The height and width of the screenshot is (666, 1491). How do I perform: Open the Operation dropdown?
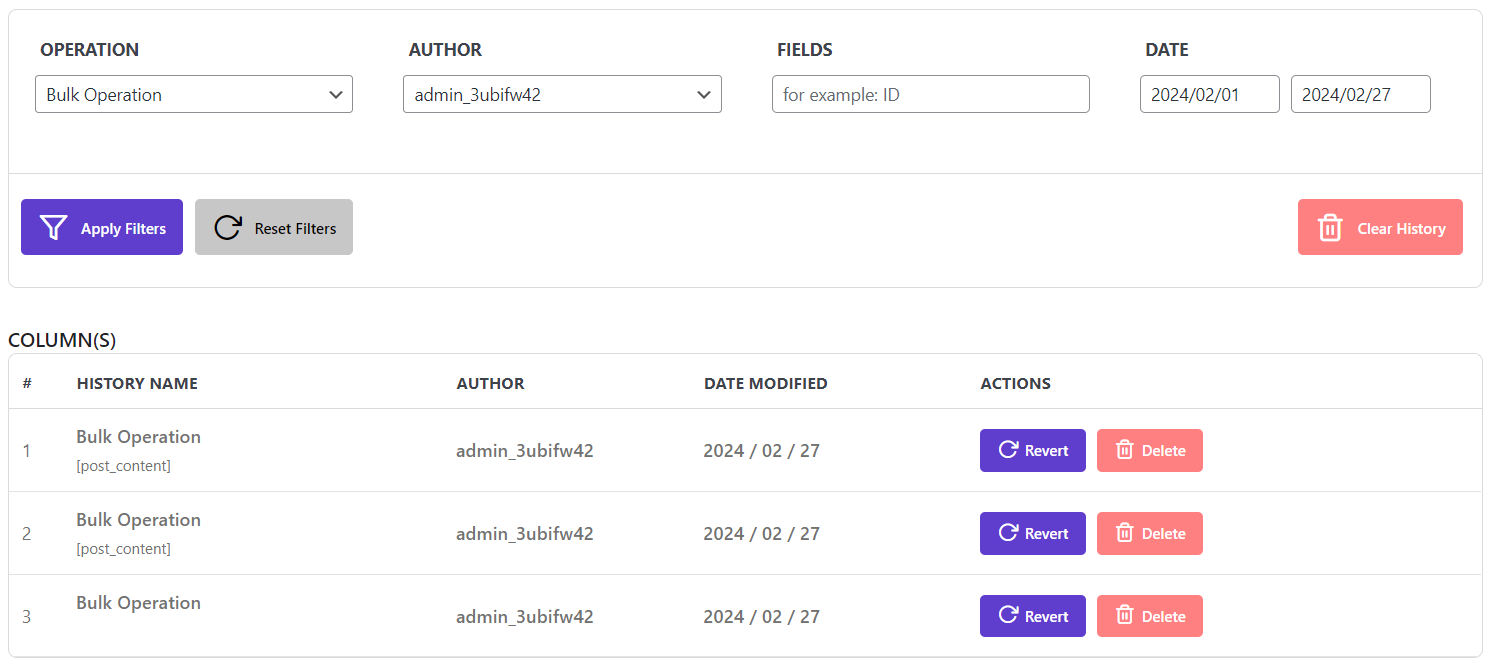pyautogui.click(x=194, y=95)
